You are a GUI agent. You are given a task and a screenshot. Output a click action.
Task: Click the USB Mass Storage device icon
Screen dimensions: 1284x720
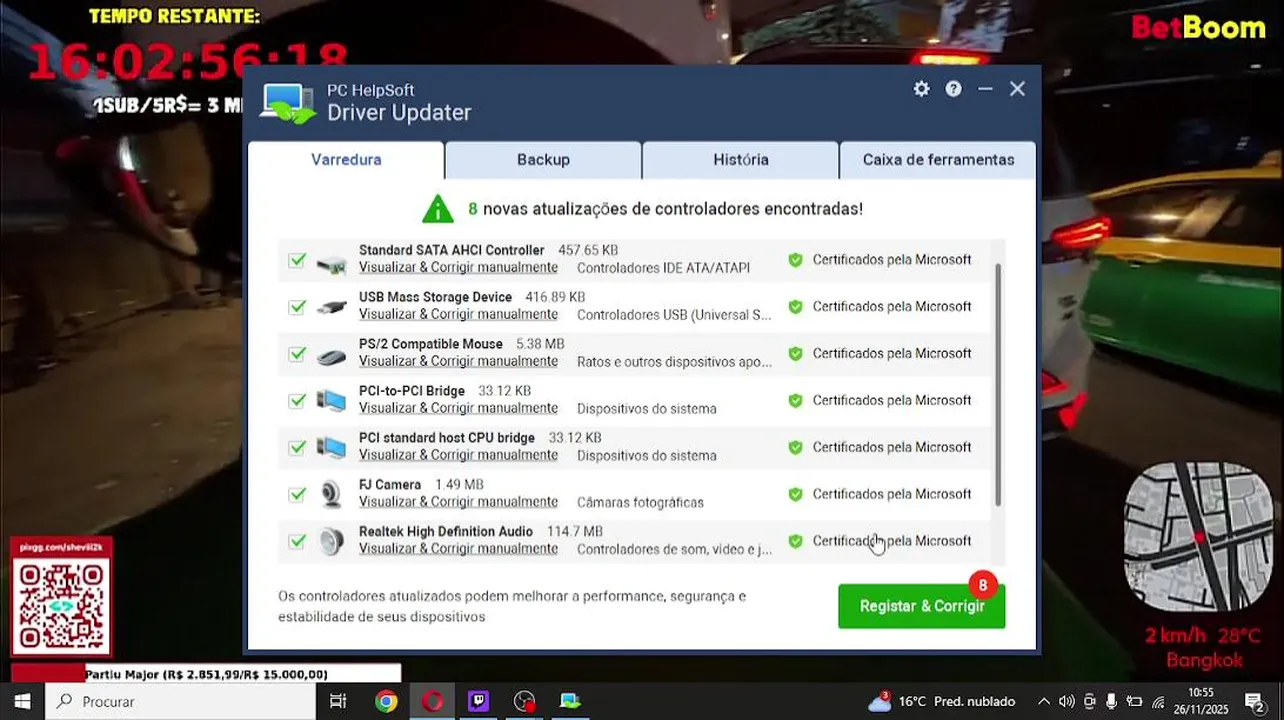tap(331, 308)
